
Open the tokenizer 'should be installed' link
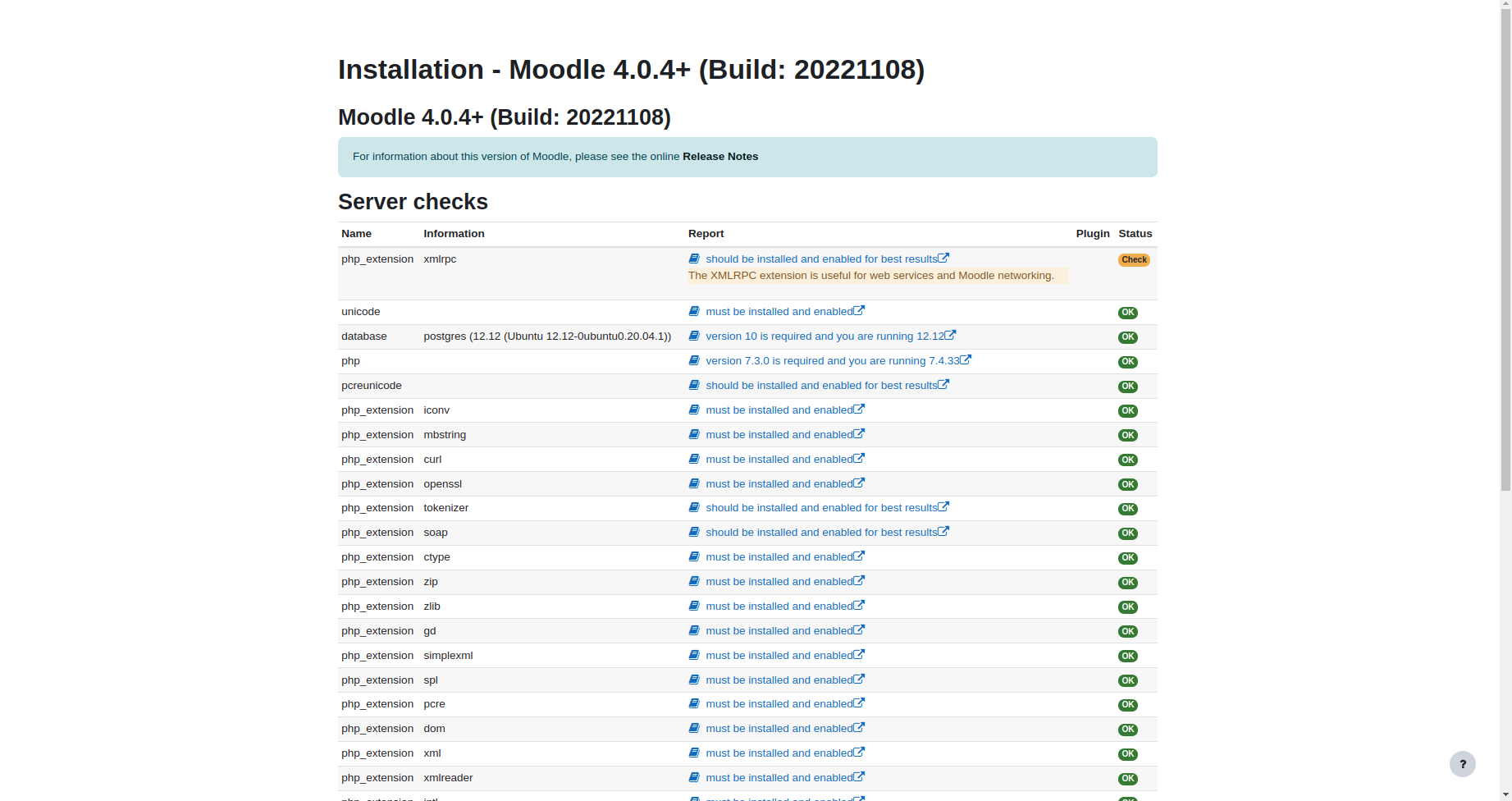click(821, 508)
